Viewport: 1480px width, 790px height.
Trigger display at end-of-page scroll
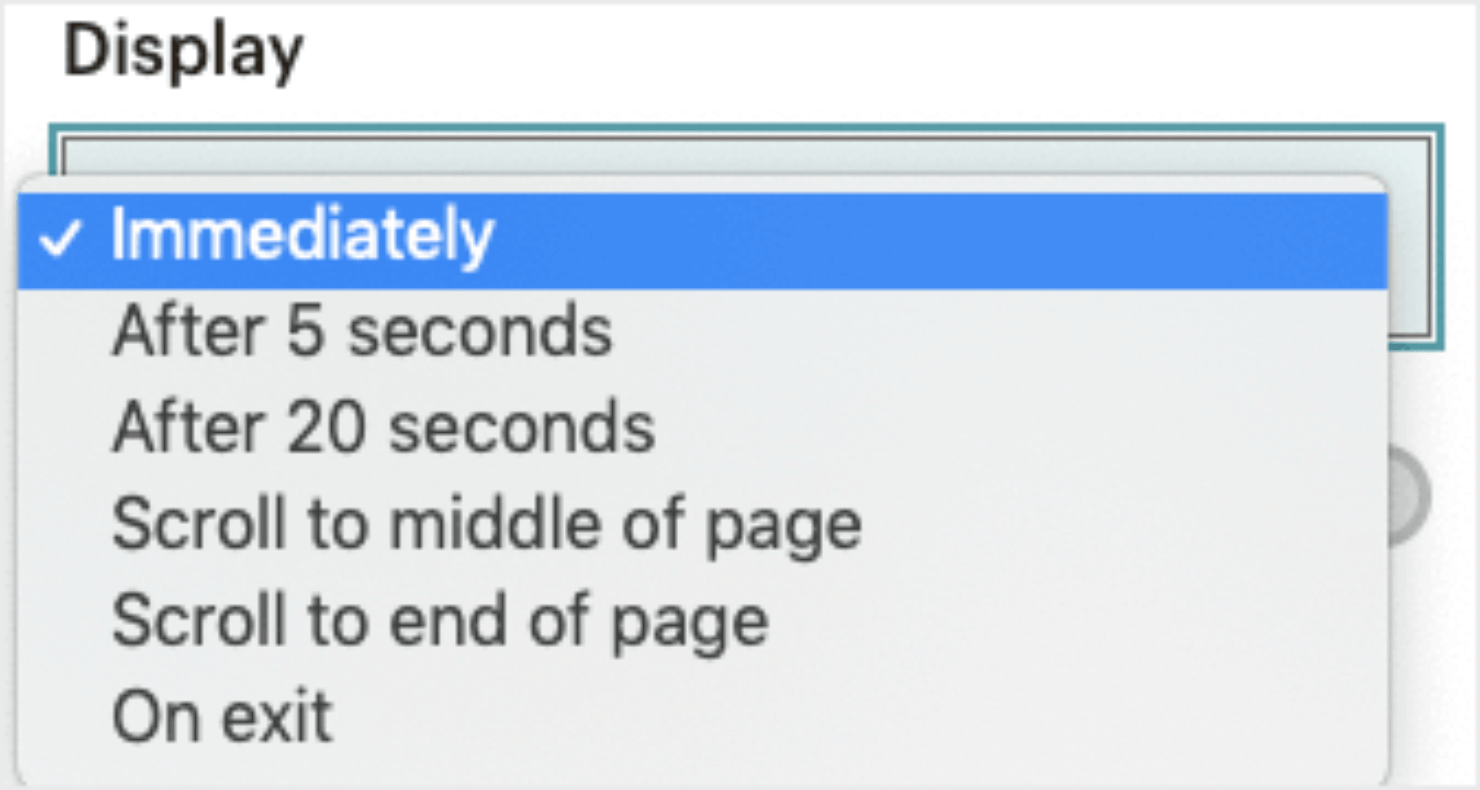tap(440, 620)
